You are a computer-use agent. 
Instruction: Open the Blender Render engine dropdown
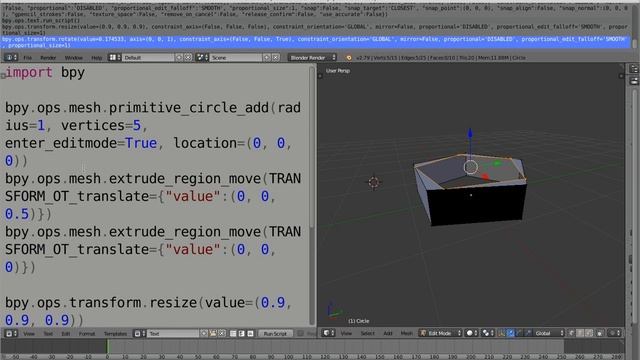pos(313,58)
